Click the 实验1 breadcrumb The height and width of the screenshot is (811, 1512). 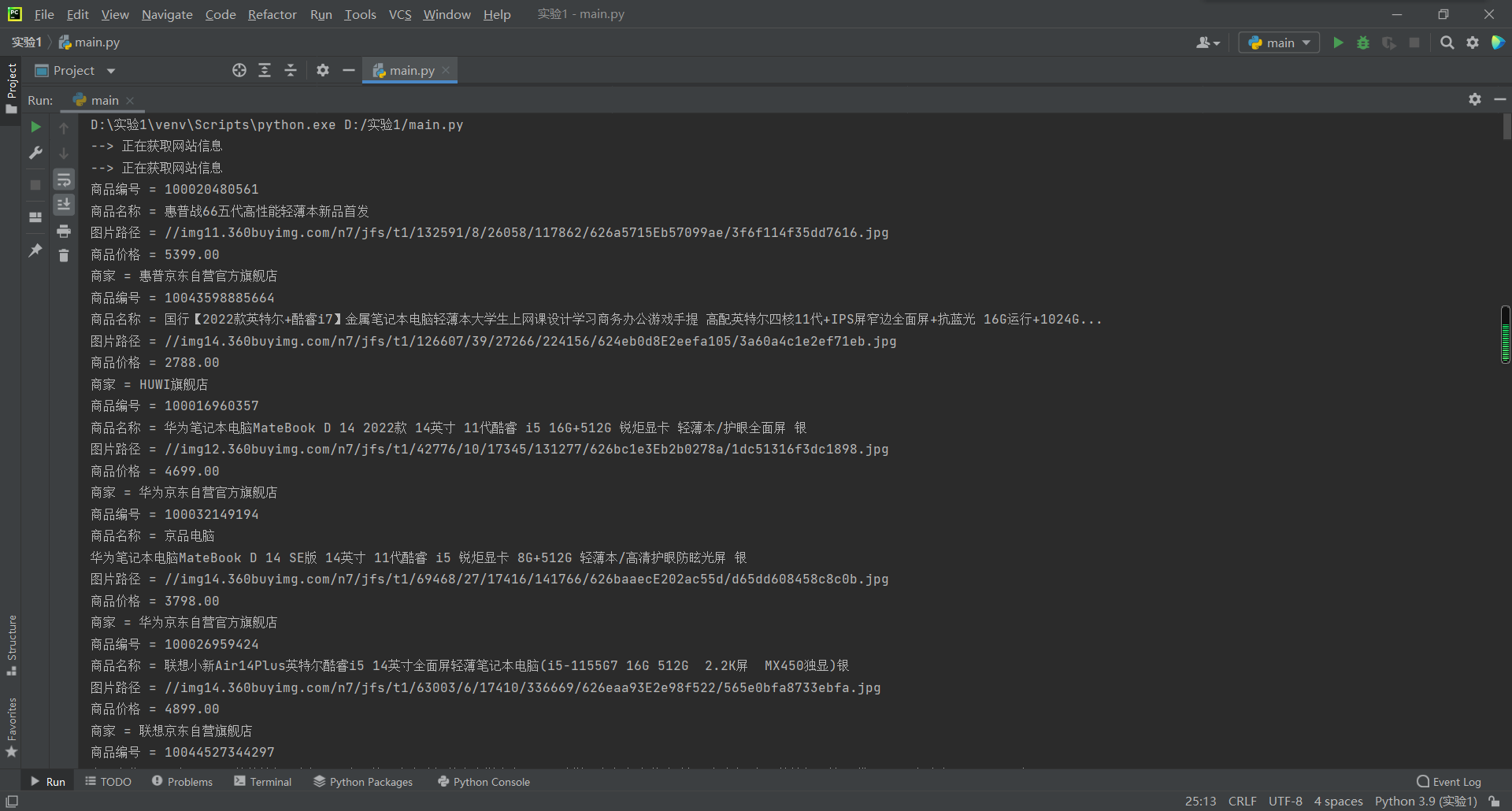point(27,43)
